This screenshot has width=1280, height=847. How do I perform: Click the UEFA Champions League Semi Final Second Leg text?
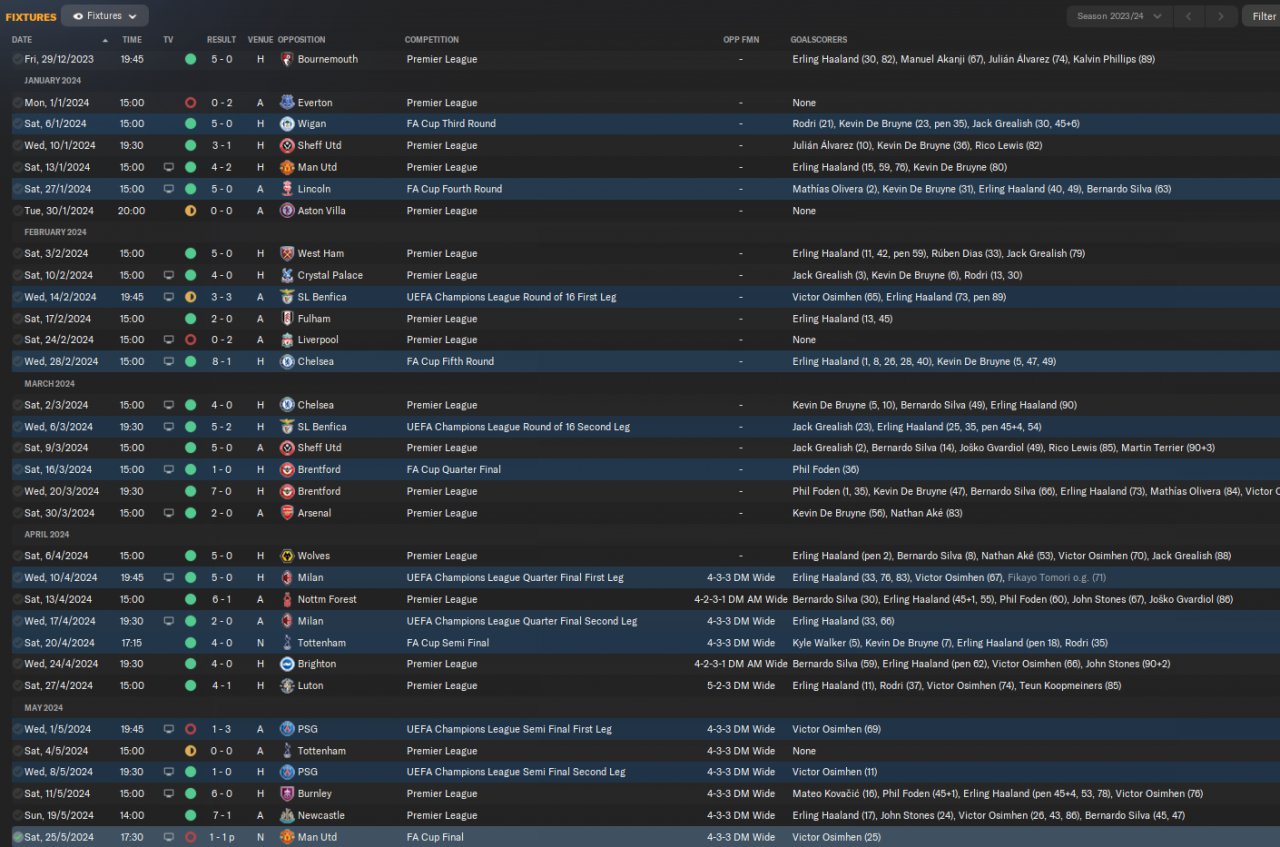pos(516,772)
